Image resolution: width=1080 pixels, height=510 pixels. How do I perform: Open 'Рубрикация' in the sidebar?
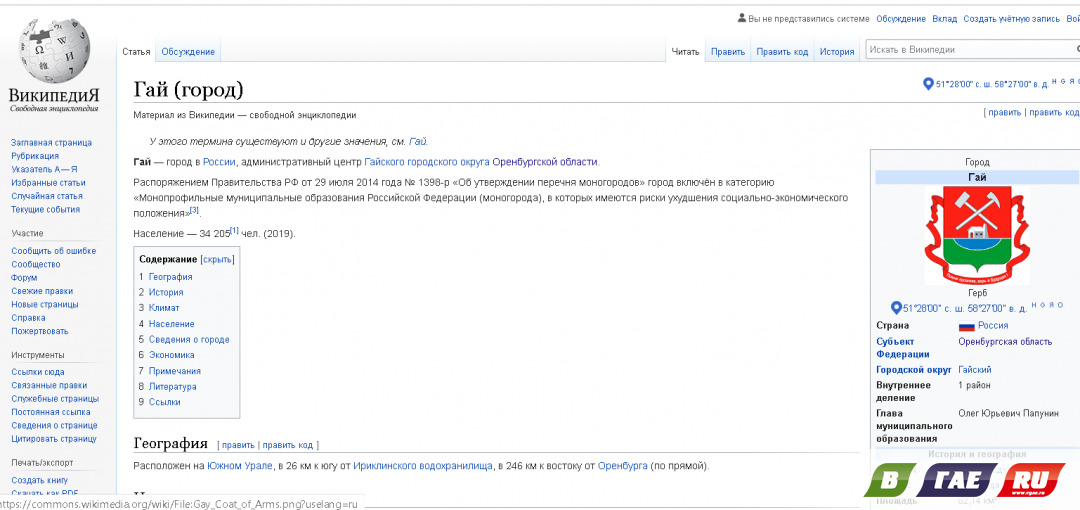point(34,156)
